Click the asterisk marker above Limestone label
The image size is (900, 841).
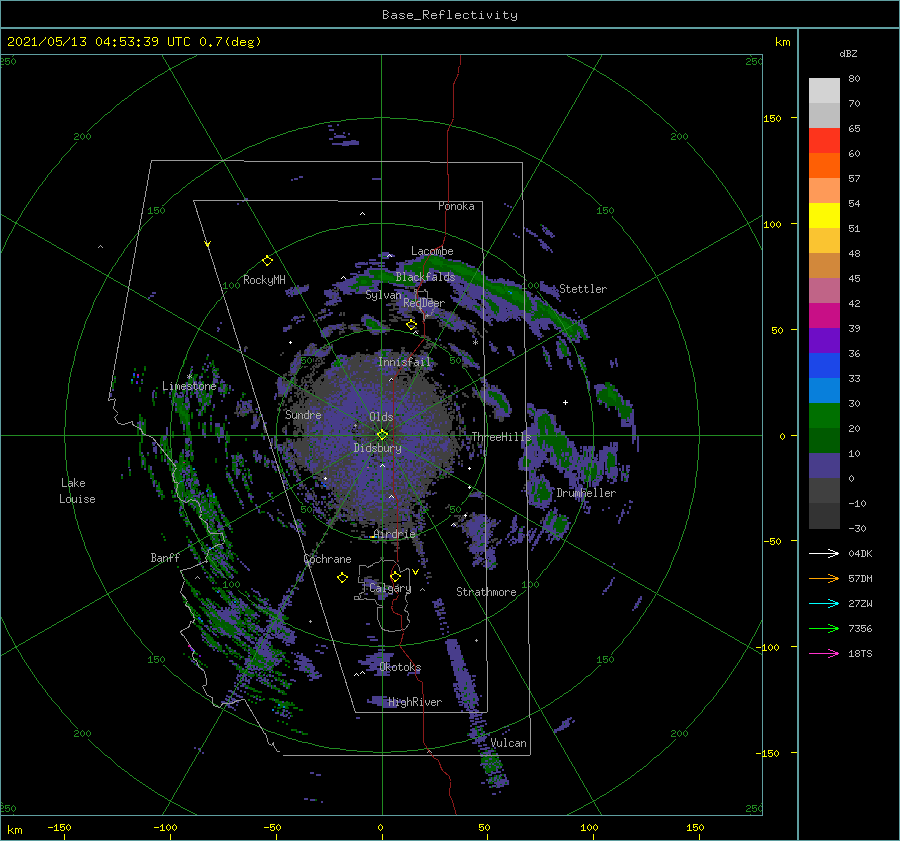coord(189,377)
